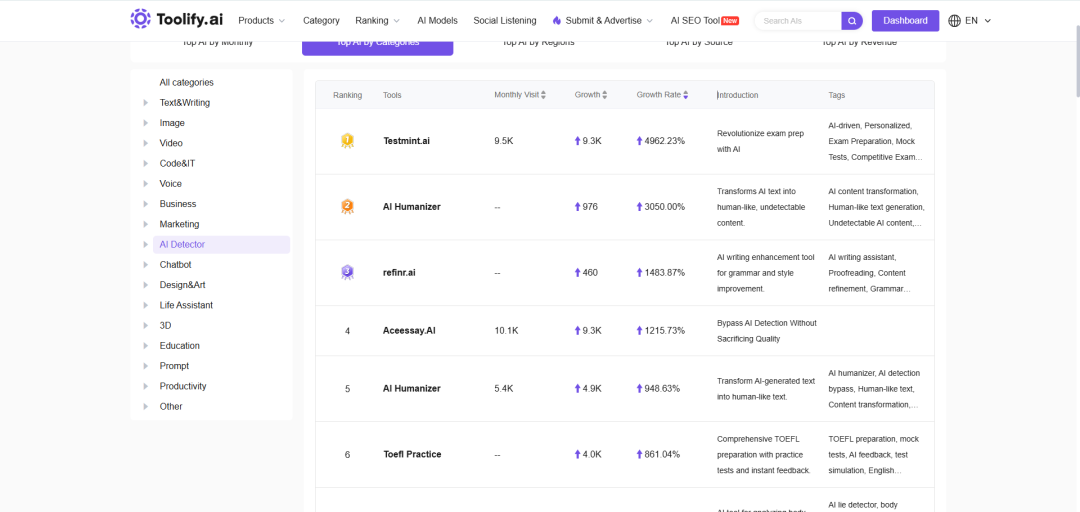Screen dimensions: 1080x512
Task: Switch to Top AI by Revenue tab
Action: (x=859, y=44)
